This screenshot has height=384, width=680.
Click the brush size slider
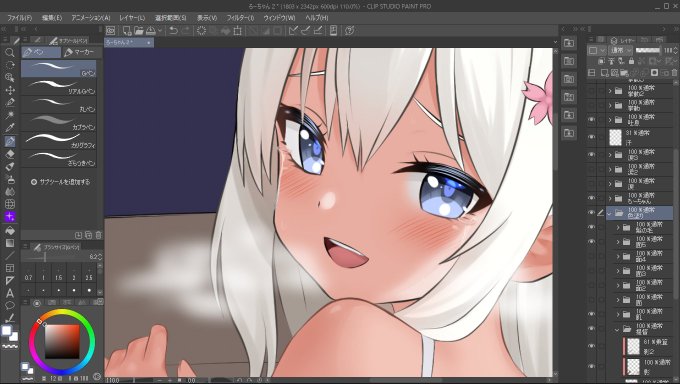tap(55, 257)
